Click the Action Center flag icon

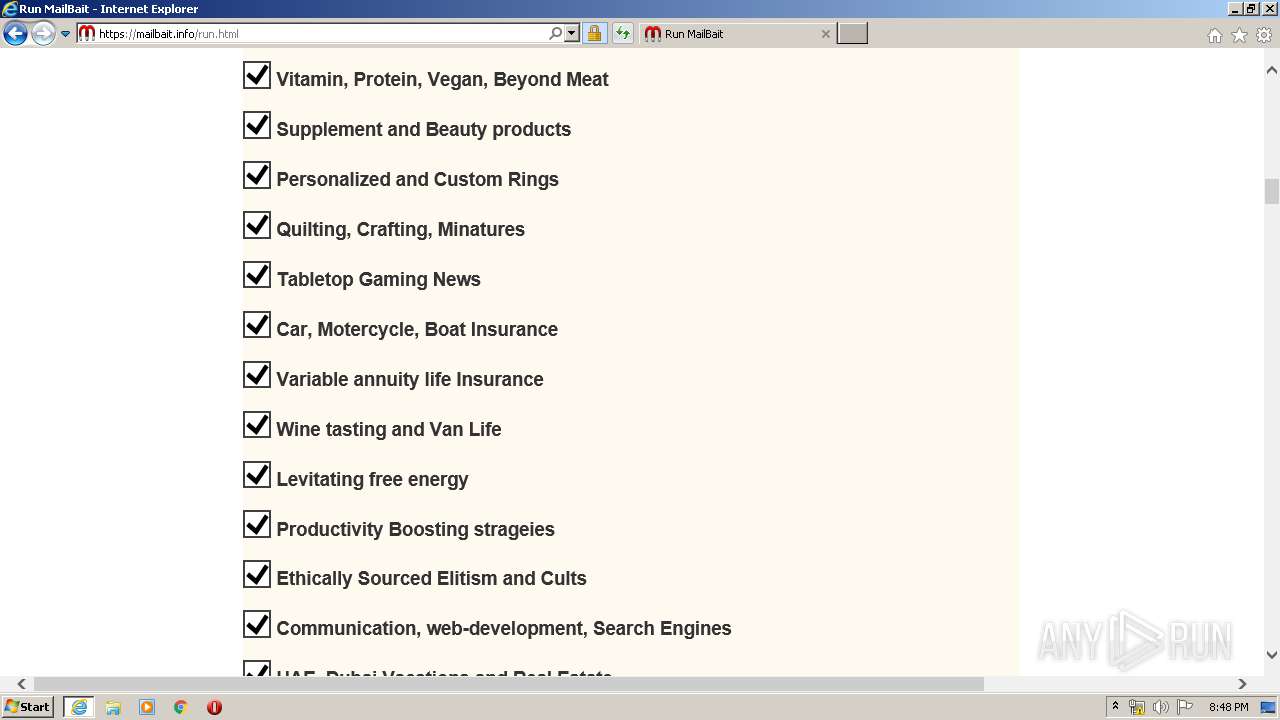pyautogui.click(x=1185, y=707)
